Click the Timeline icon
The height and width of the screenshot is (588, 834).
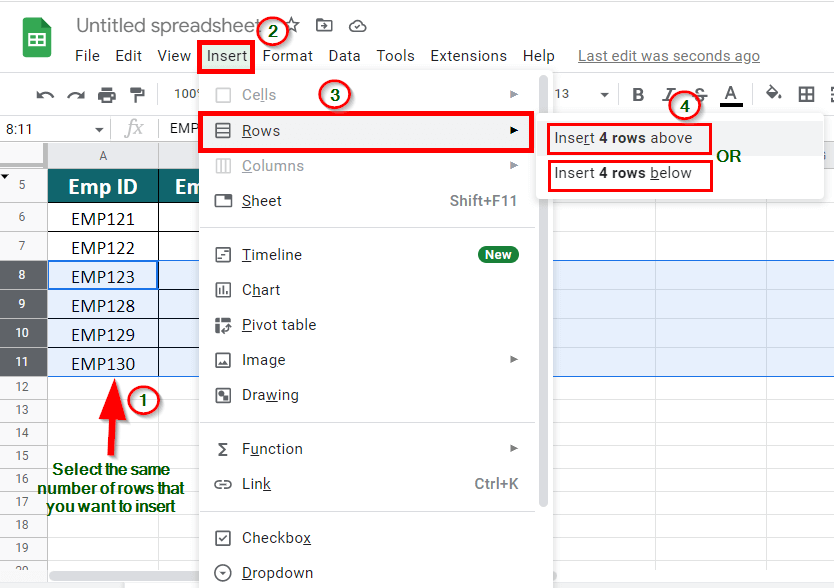(x=223, y=255)
